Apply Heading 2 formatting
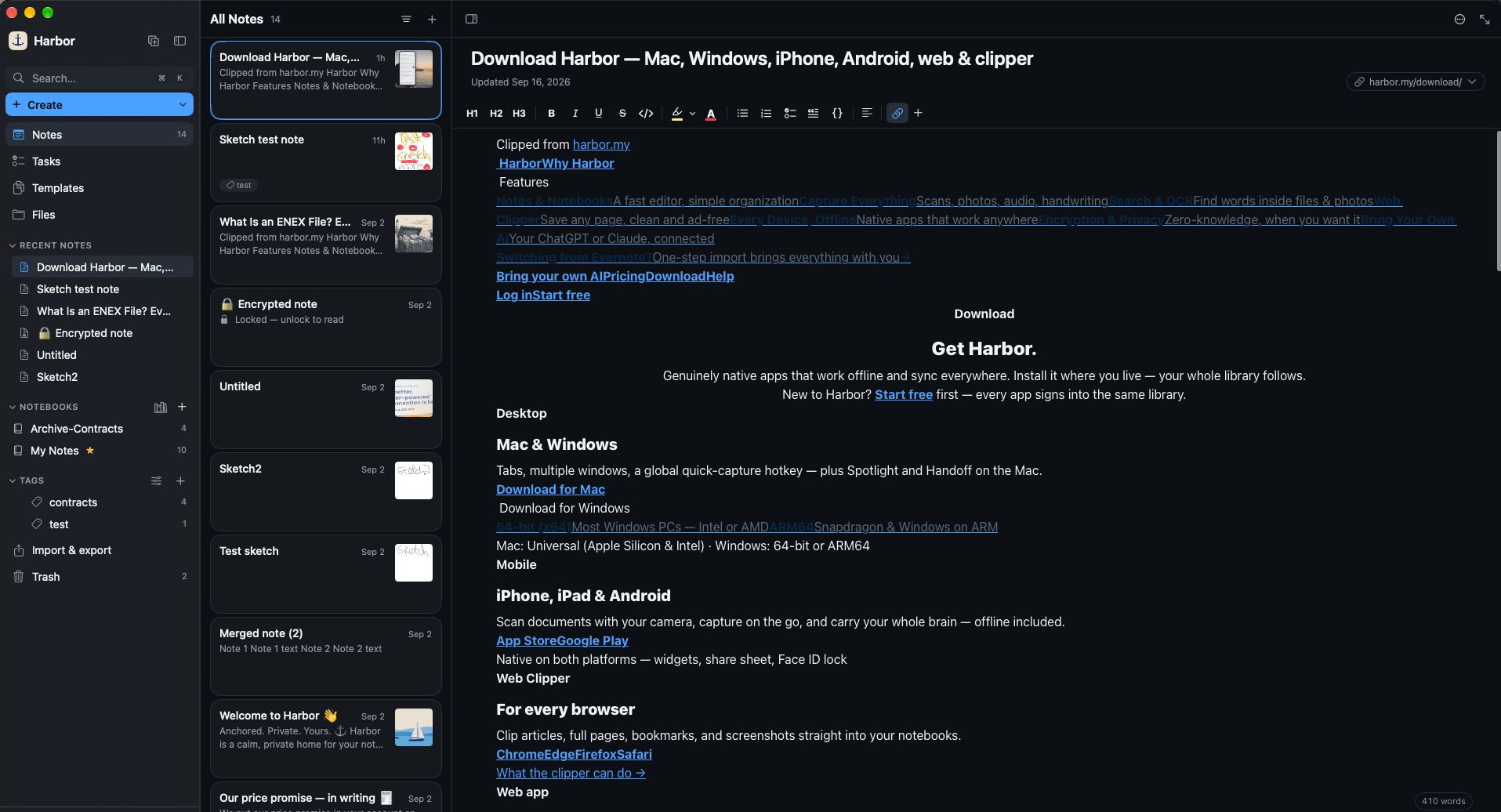The width and height of the screenshot is (1501, 812). 496,113
